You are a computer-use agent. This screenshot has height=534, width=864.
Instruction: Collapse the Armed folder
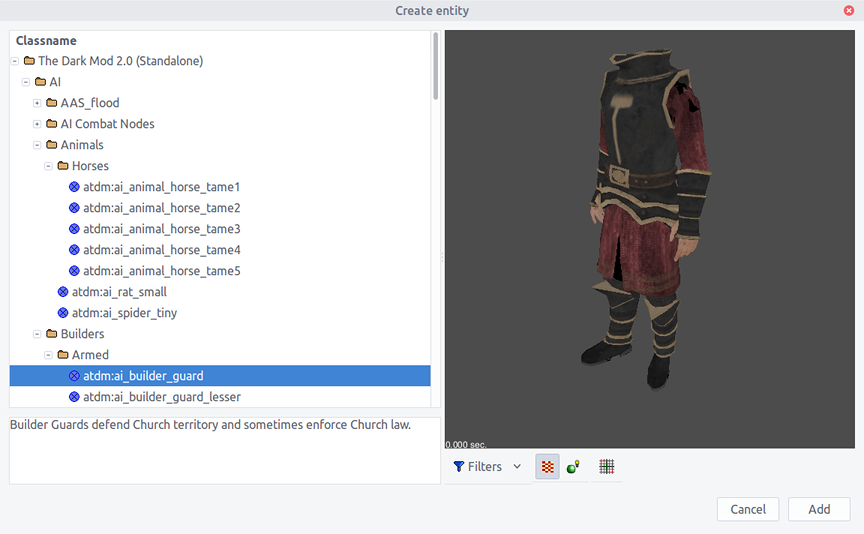click(x=48, y=355)
